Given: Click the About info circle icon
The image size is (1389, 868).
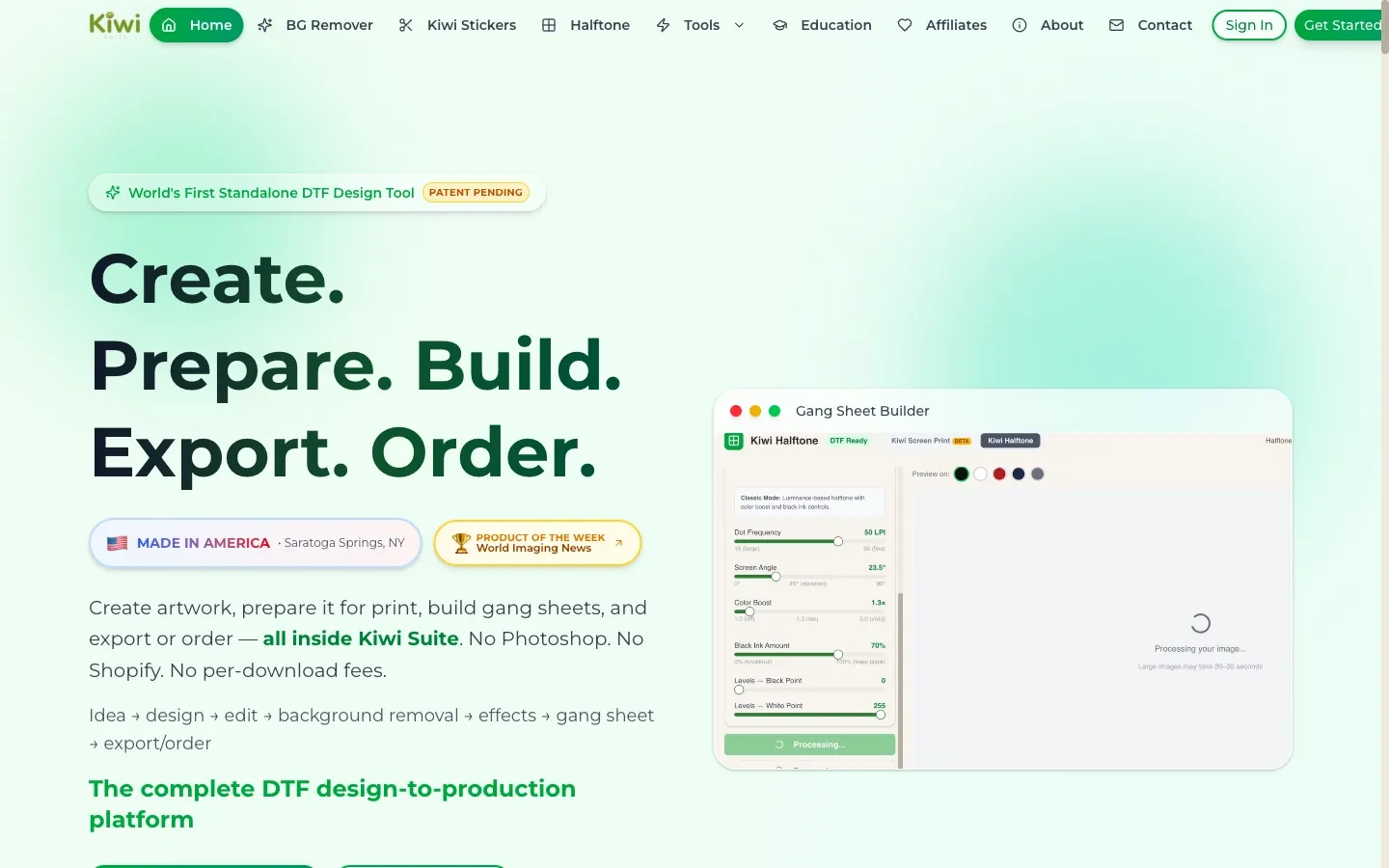Looking at the screenshot, I should pos(1020,25).
